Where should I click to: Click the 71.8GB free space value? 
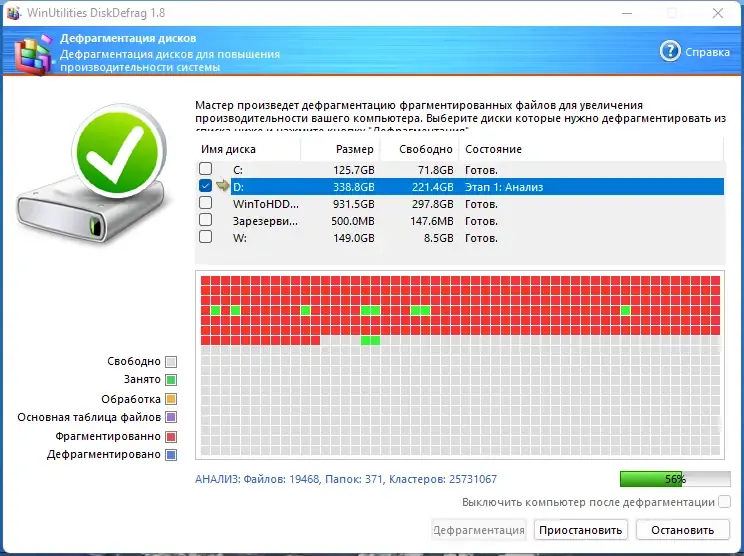436,170
